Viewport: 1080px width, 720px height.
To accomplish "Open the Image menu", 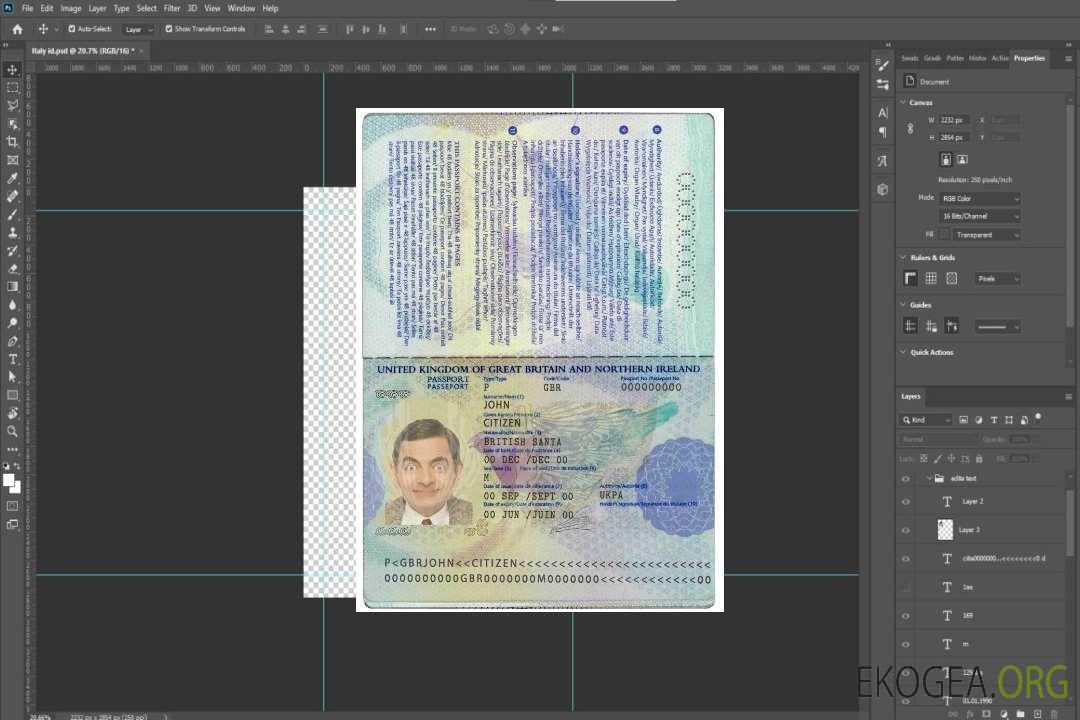I will pos(71,8).
